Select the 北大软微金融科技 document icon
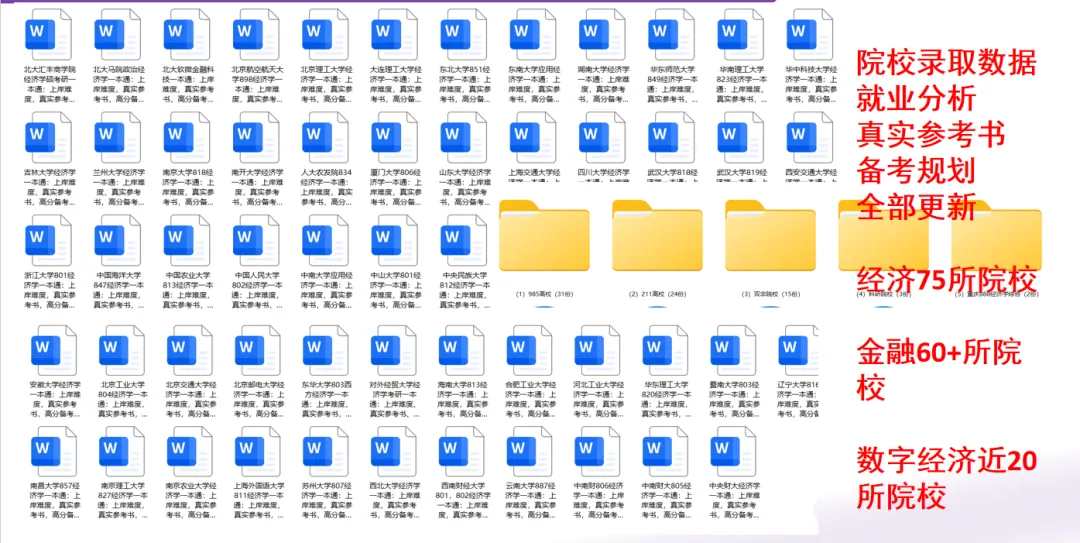Screen dimensions: 1080x543 tap(187, 34)
